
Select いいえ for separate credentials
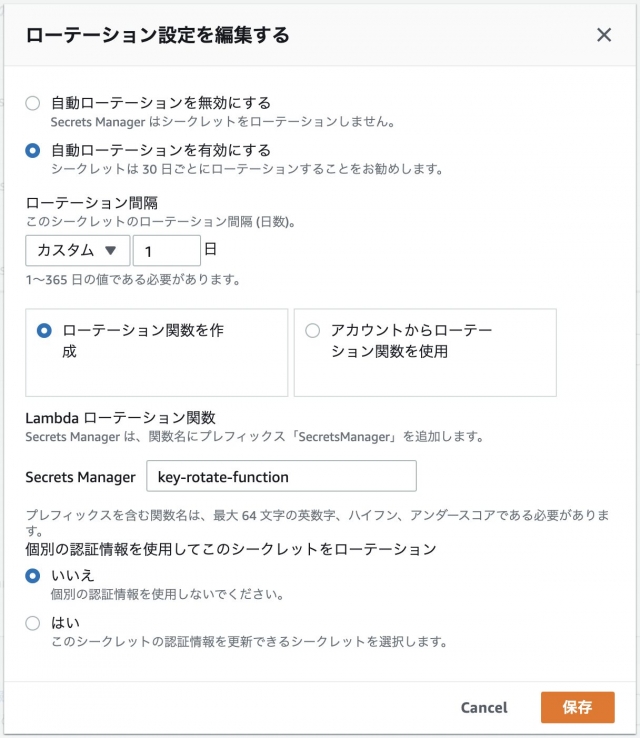click(x=32, y=576)
